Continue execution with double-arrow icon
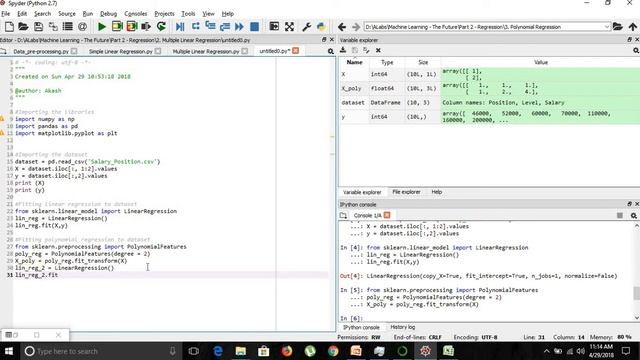Viewport: 640px width, 360px height. [x=239, y=27]
